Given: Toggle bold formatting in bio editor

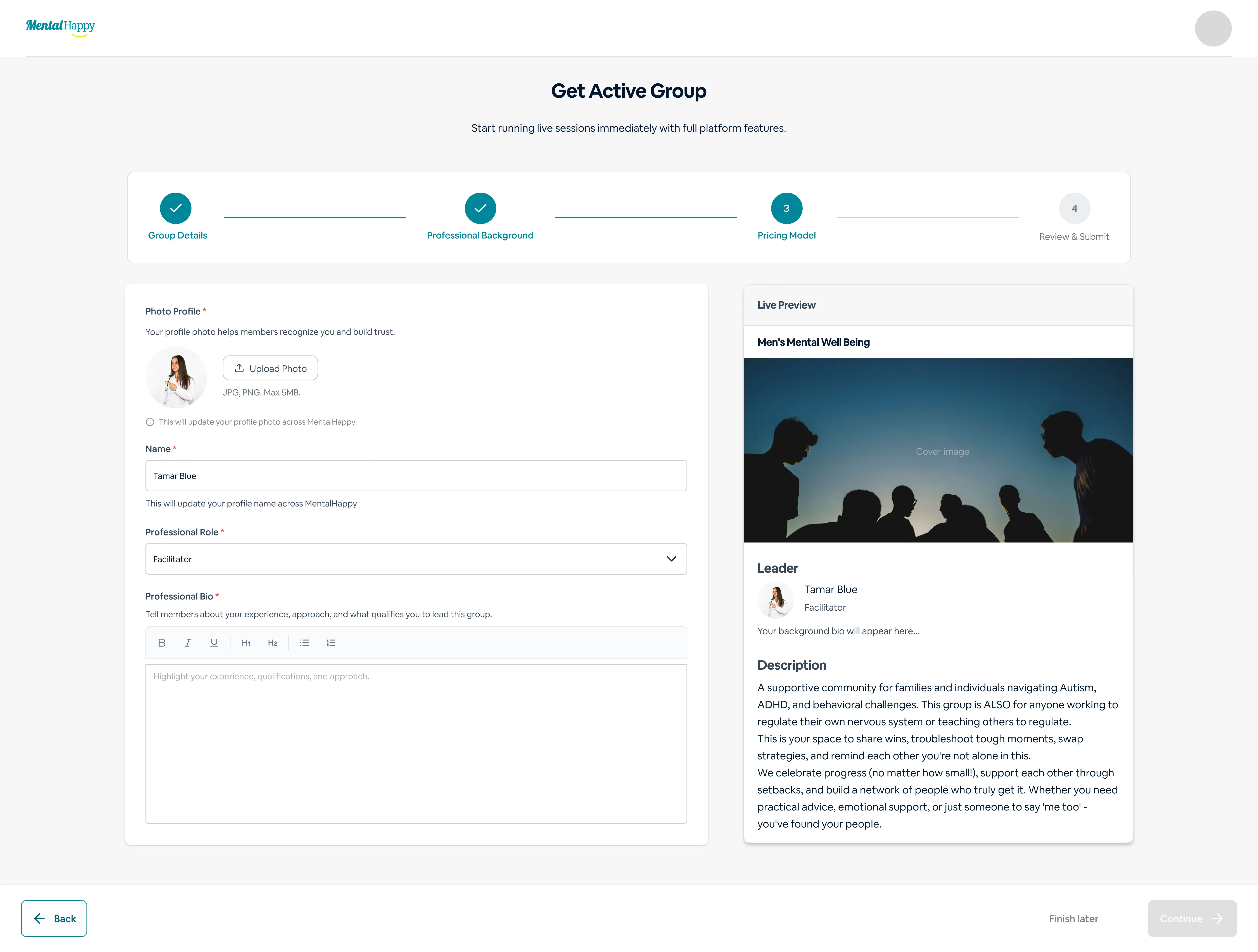Looking at the screenshot, I should [162, 643].
